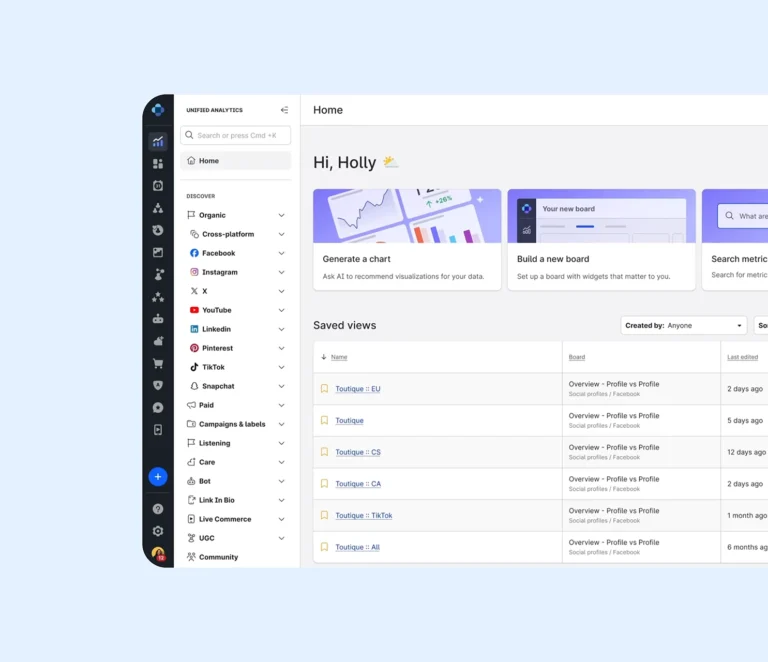Click the calendar icon in dark sidebar

[x=158, y=185]
